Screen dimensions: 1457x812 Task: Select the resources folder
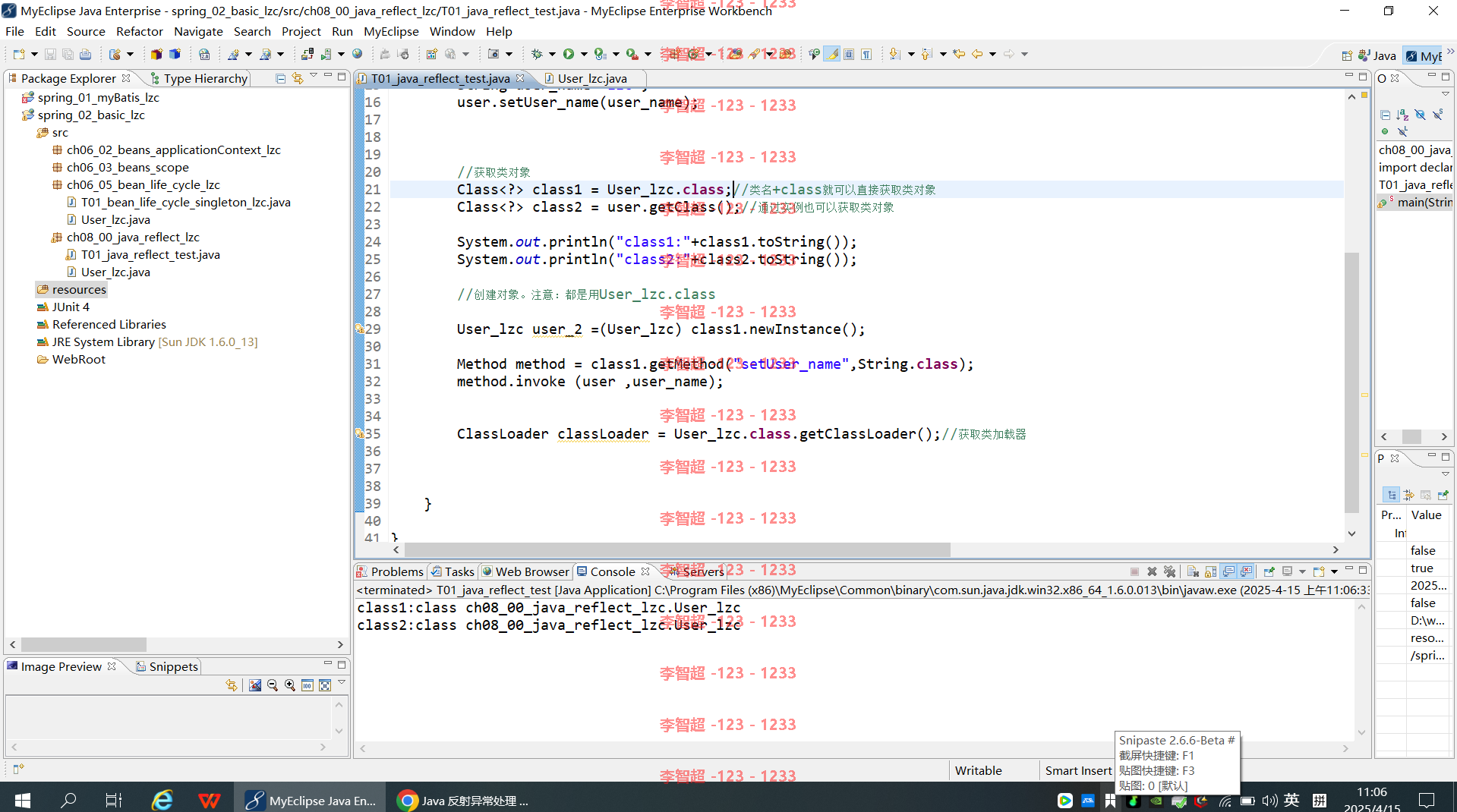71,289
